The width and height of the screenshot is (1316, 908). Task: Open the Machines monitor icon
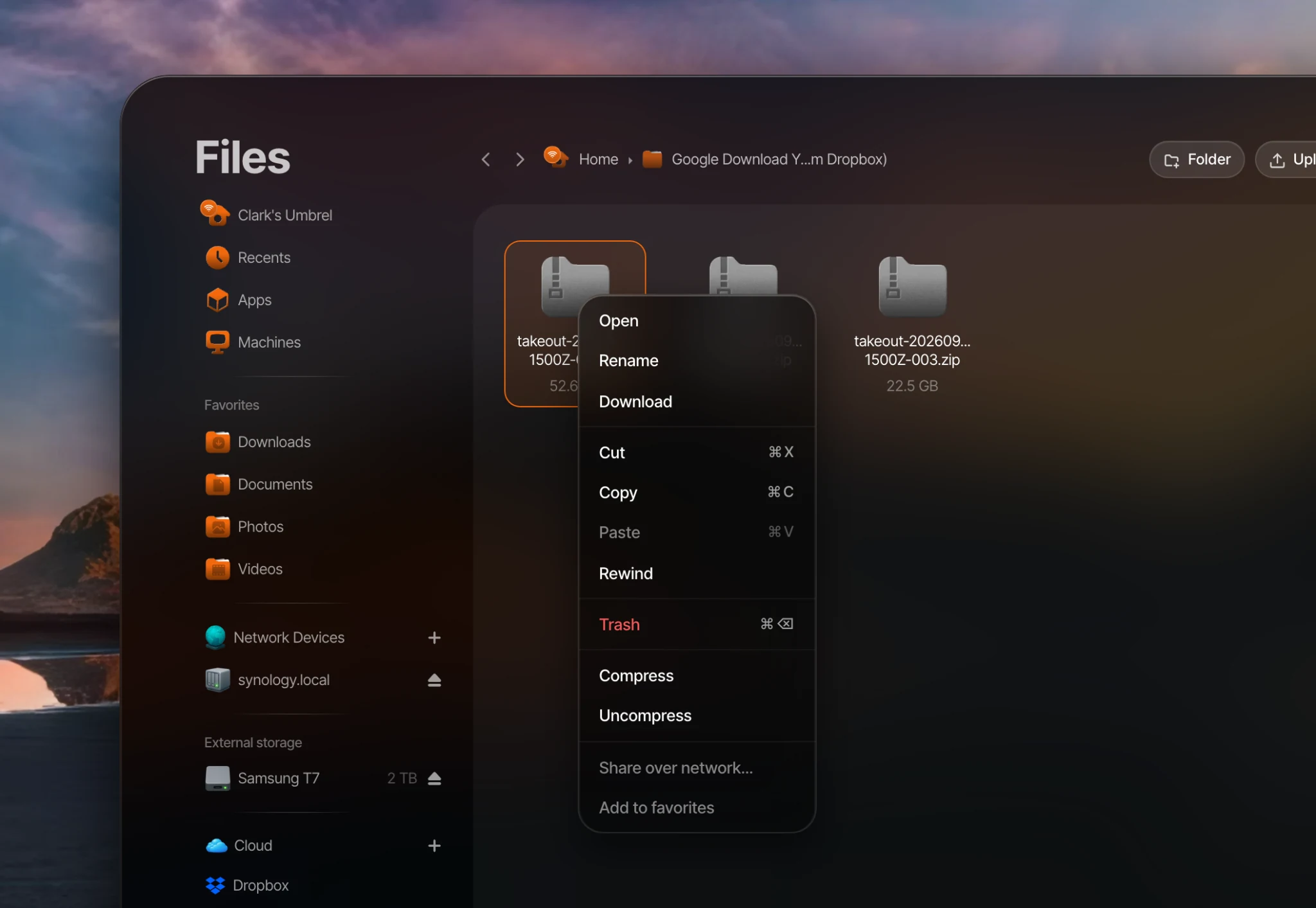[x=217, y=342]
